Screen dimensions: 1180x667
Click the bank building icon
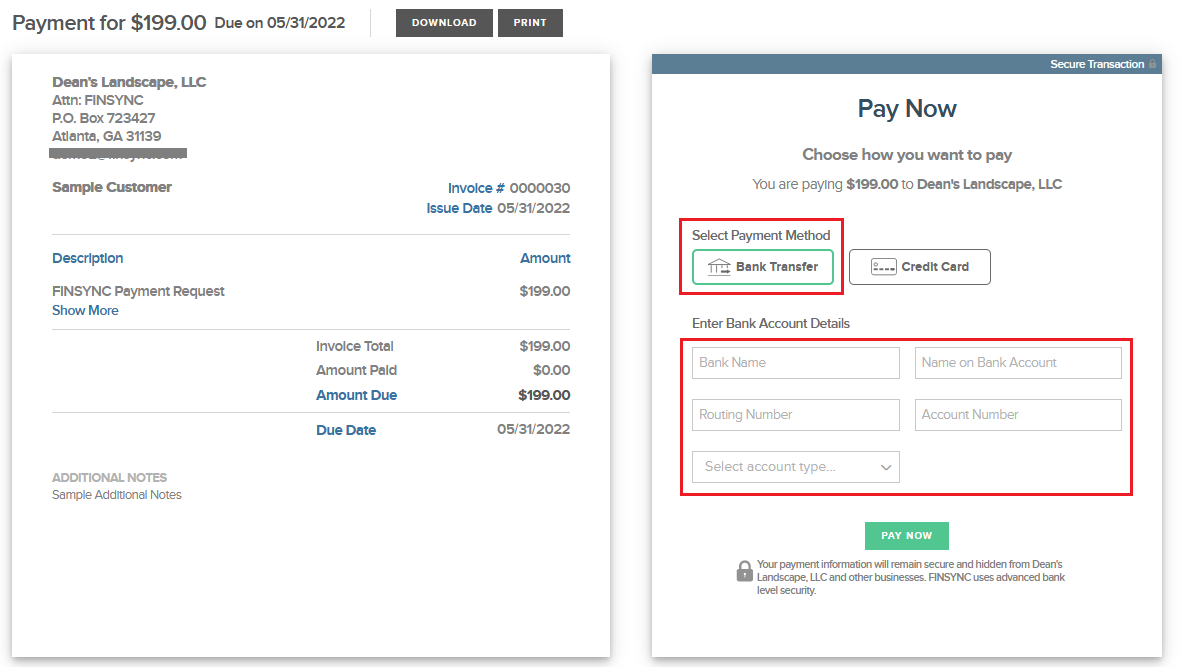[x=719, y=266]
